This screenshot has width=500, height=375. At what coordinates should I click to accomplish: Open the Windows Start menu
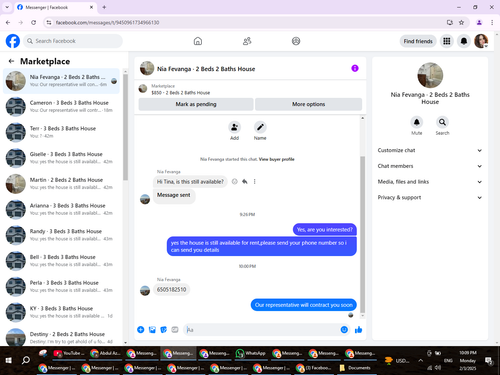tap(9, 360)
